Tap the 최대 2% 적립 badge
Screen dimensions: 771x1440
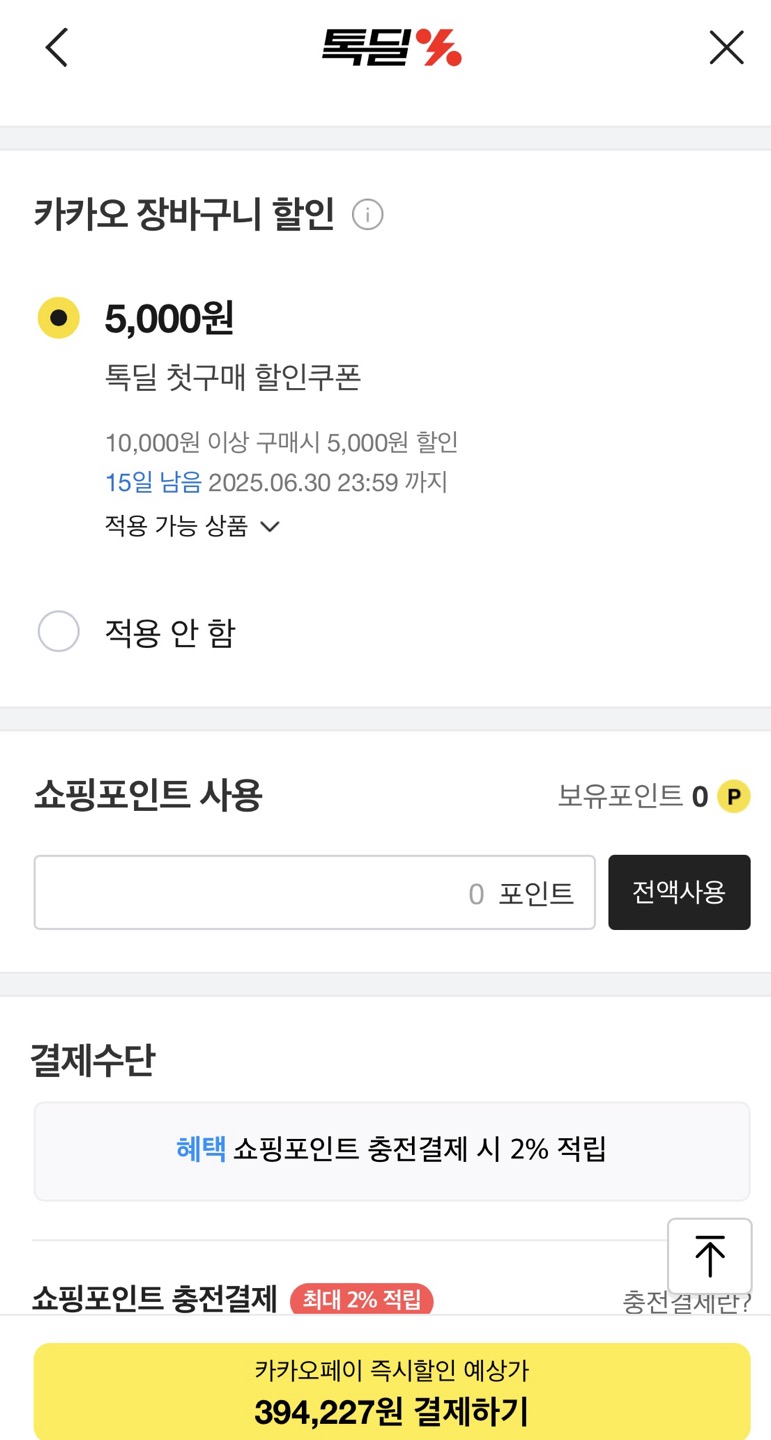tap(361, 1299)
